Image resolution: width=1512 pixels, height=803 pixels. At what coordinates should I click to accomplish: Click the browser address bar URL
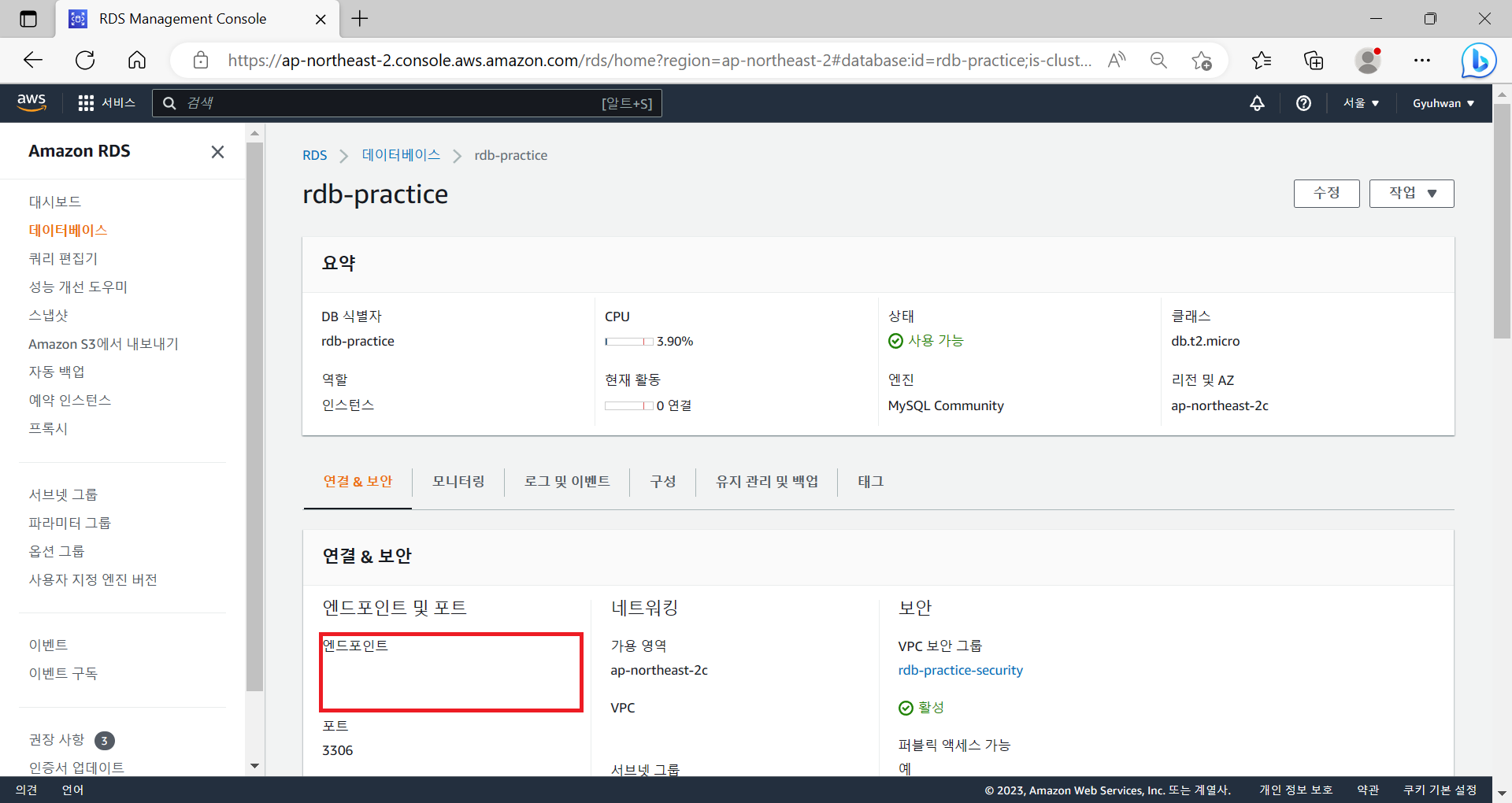point(660,60)
